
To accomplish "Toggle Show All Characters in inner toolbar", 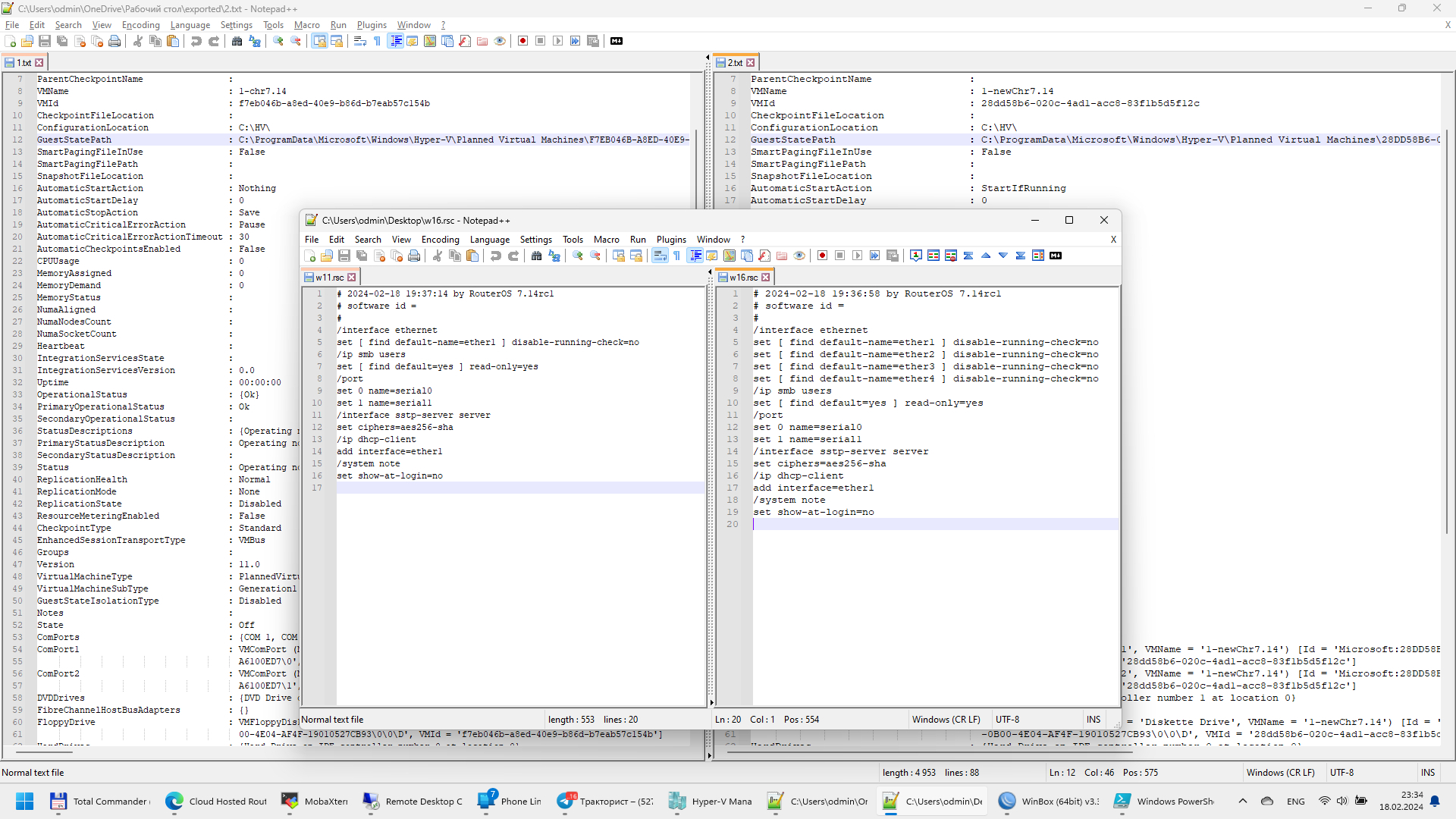I will 677,256.
